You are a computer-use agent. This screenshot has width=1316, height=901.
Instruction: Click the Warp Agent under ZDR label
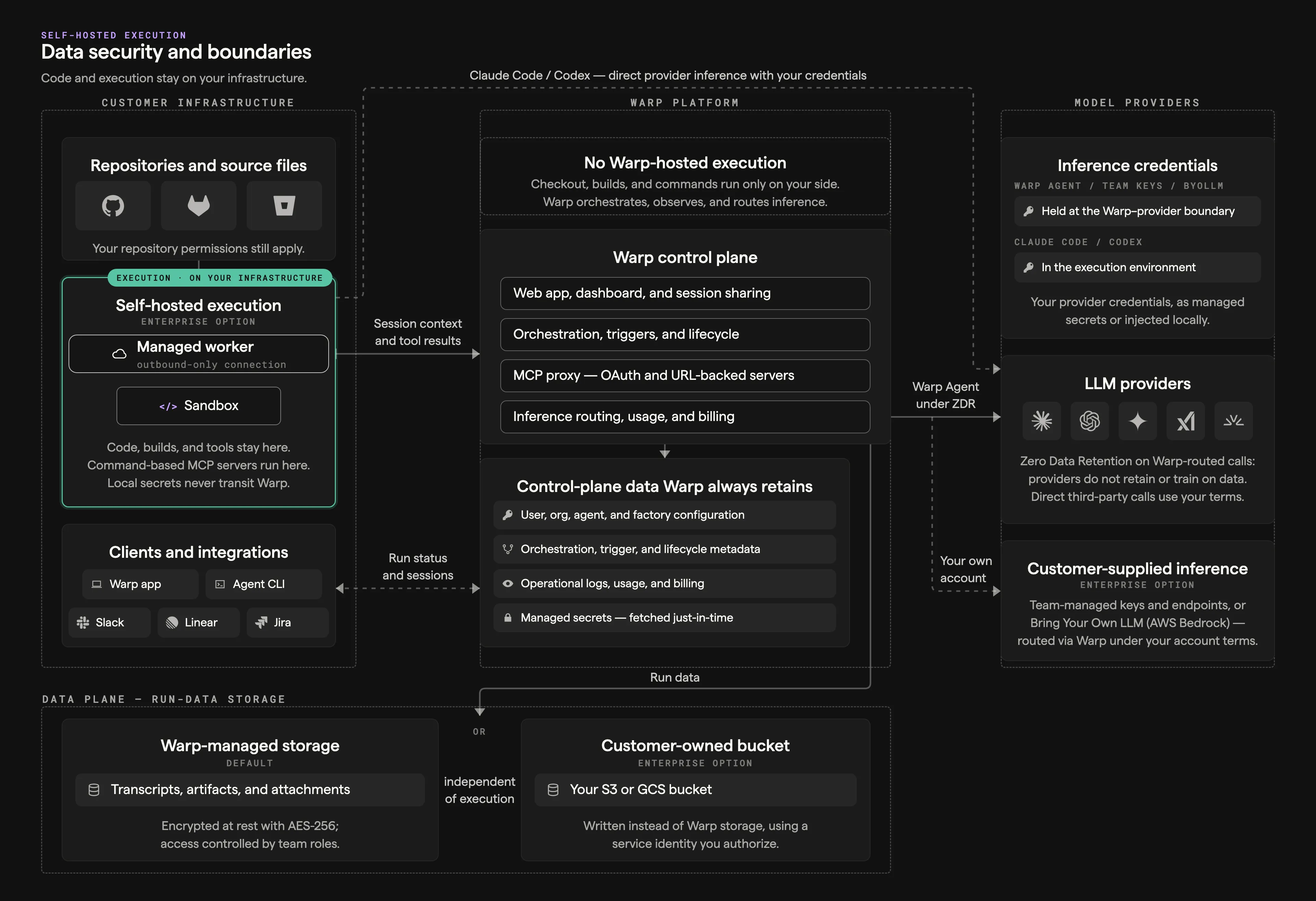[946, 396]
